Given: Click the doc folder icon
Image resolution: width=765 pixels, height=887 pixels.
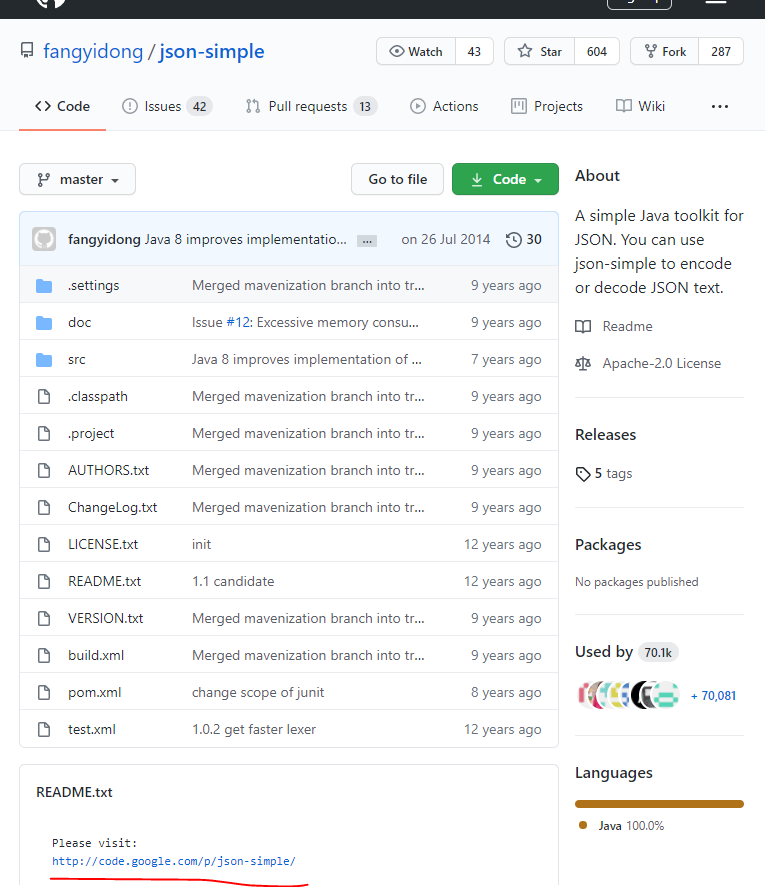Looking at the screenshot, I should [44, 323].
